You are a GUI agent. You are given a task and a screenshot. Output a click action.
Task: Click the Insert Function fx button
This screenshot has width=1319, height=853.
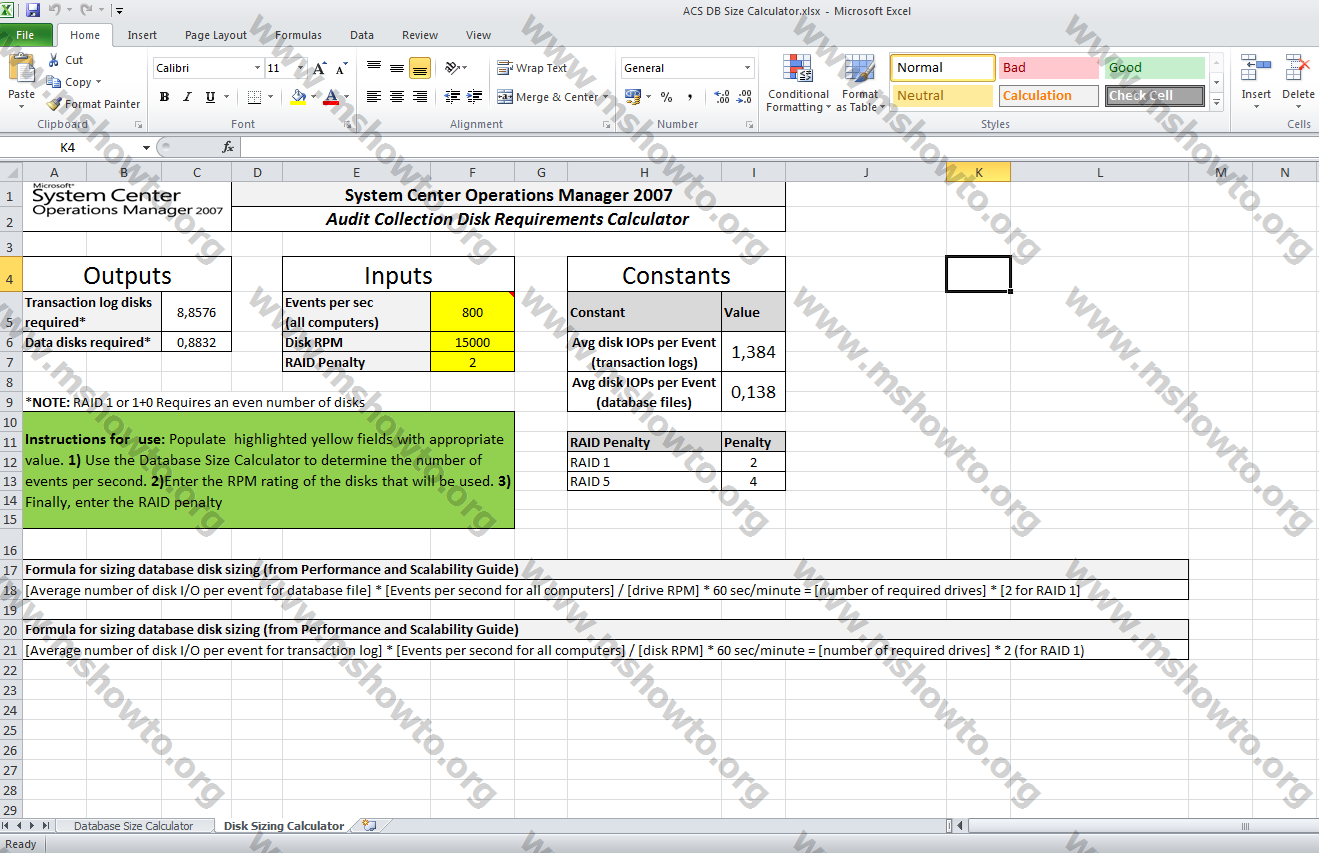click(227, 147)
